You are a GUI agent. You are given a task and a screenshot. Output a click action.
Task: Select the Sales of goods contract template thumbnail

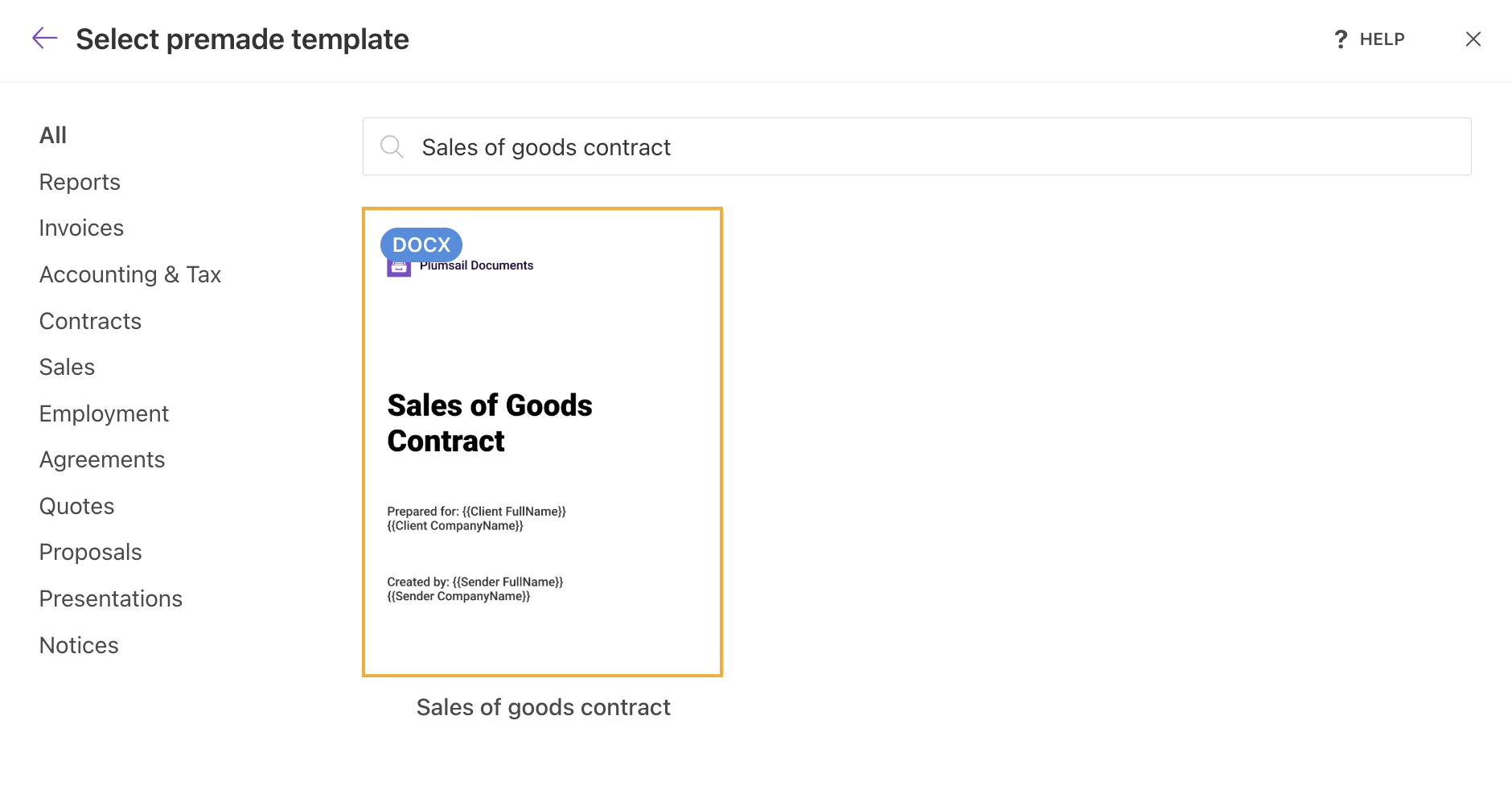click(x=542, y=441)
